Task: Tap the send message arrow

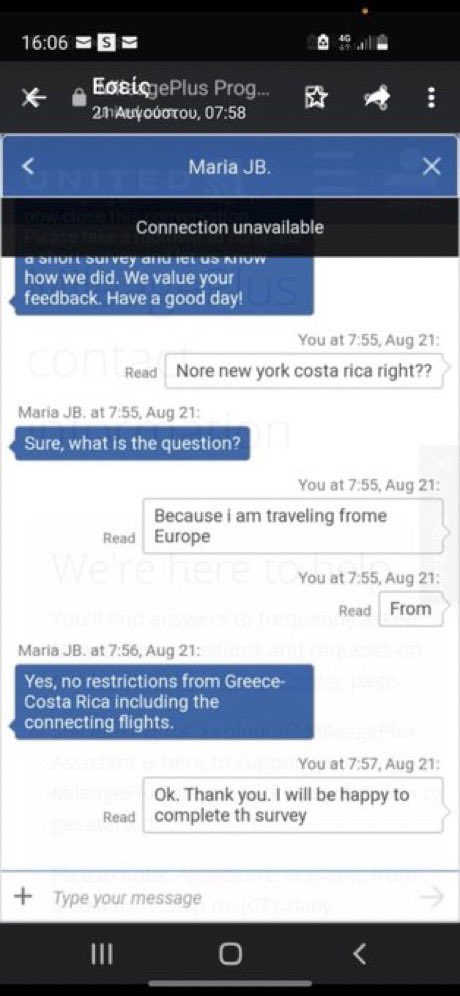Action: (x=433, y=897)
